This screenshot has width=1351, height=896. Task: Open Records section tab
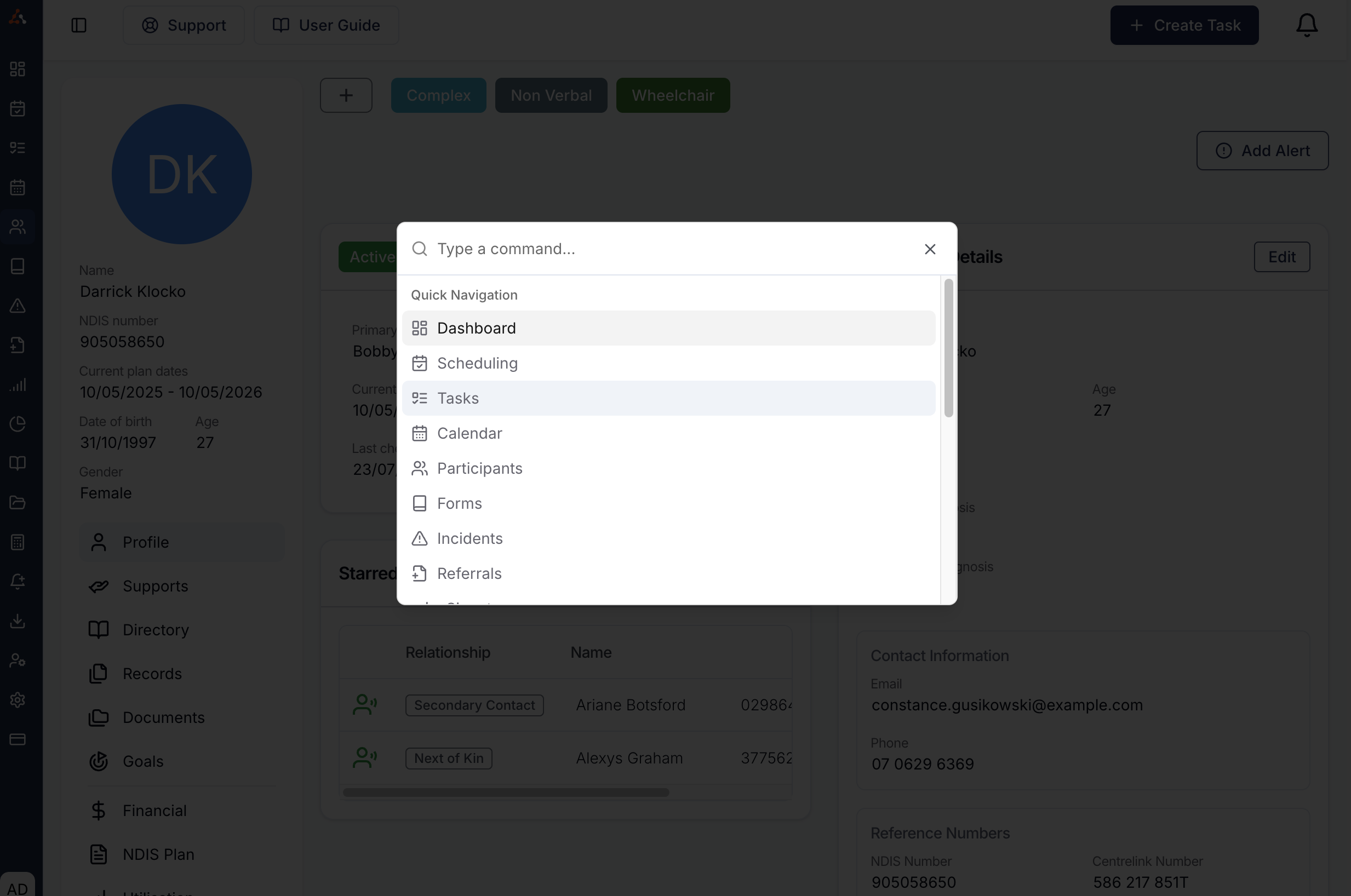point(182,674)
